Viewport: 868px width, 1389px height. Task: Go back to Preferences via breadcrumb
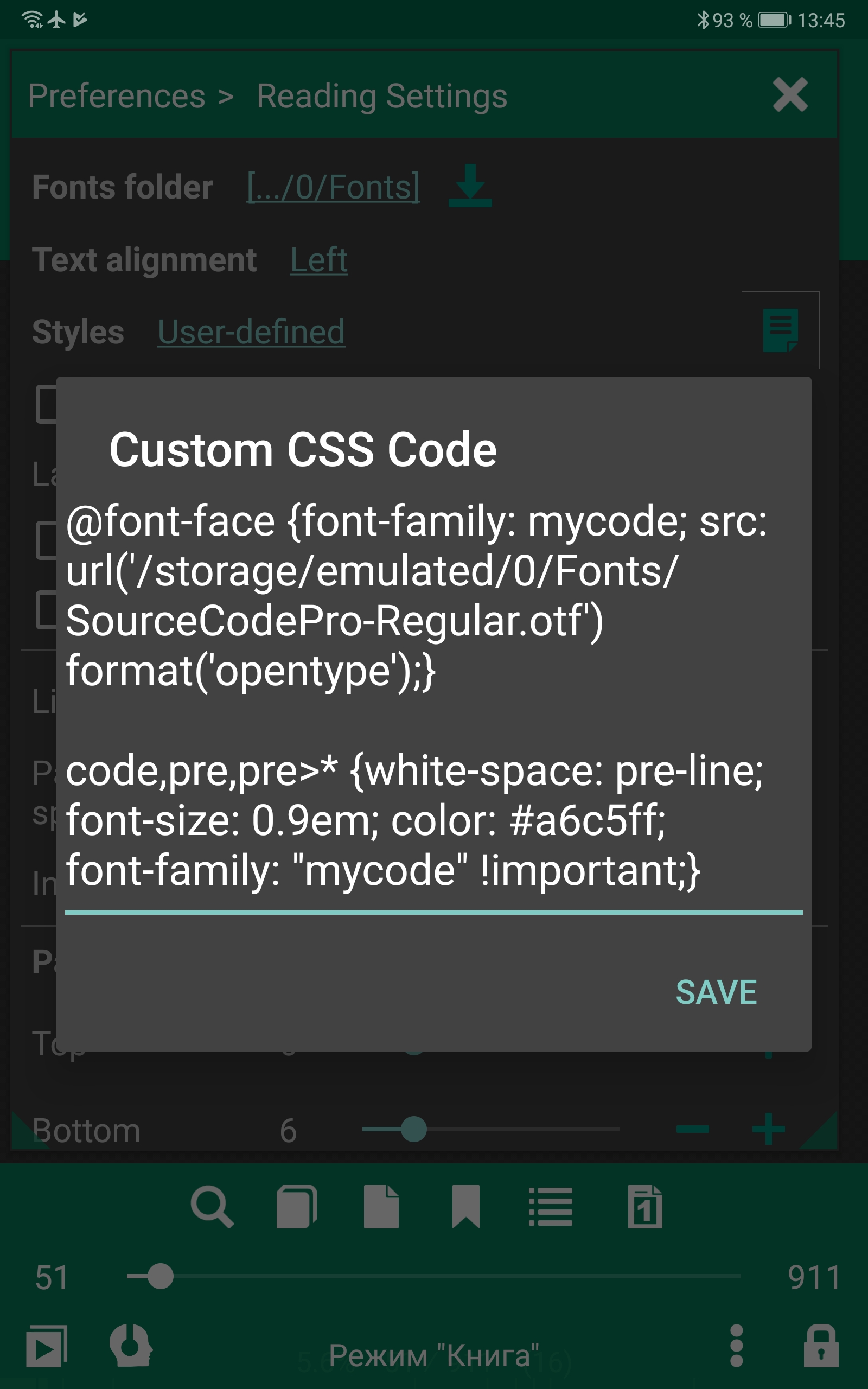(x=116, y=95)
